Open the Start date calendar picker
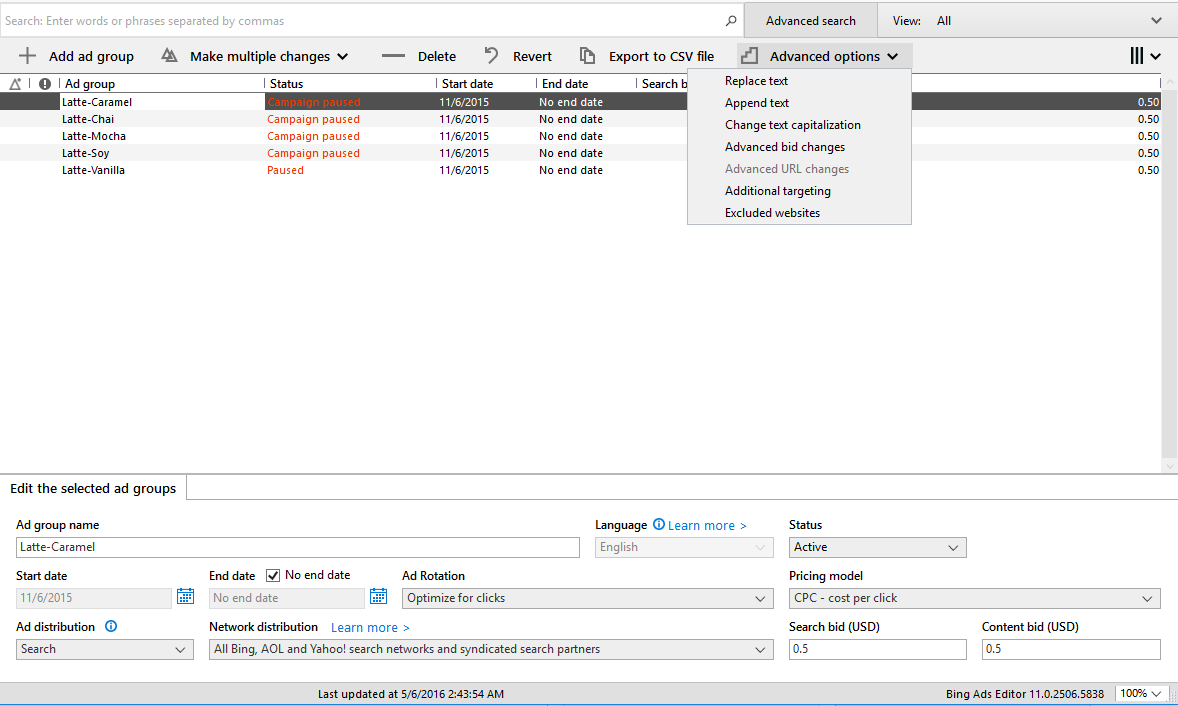Screen dimensions: 1178x706 (185, 597)
